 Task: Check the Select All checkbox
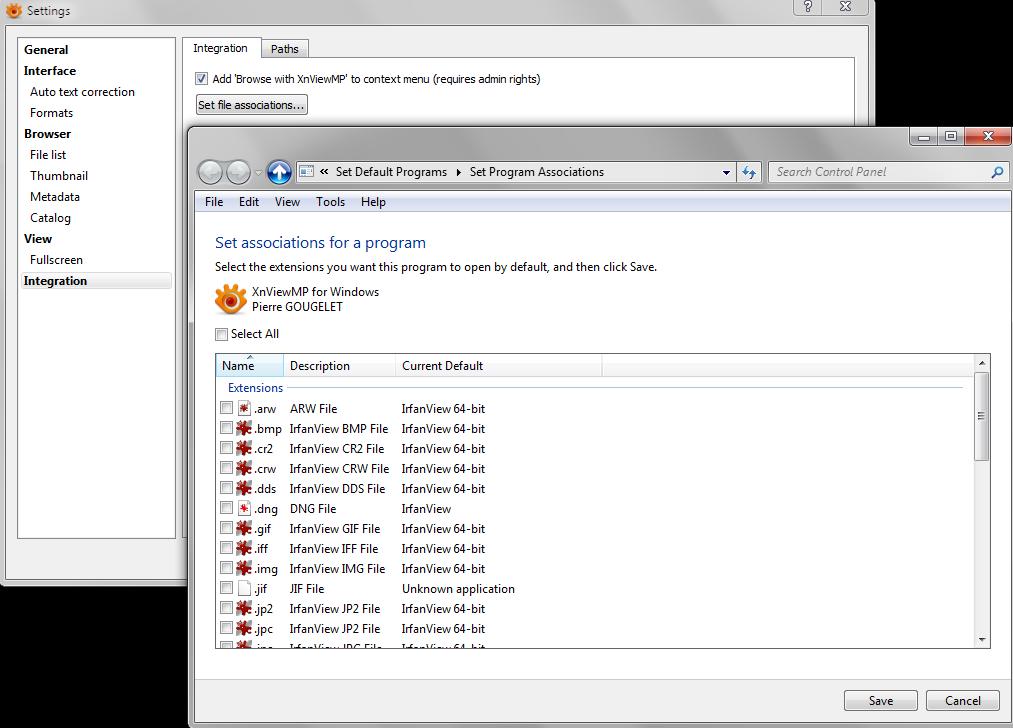click(222, 334)
